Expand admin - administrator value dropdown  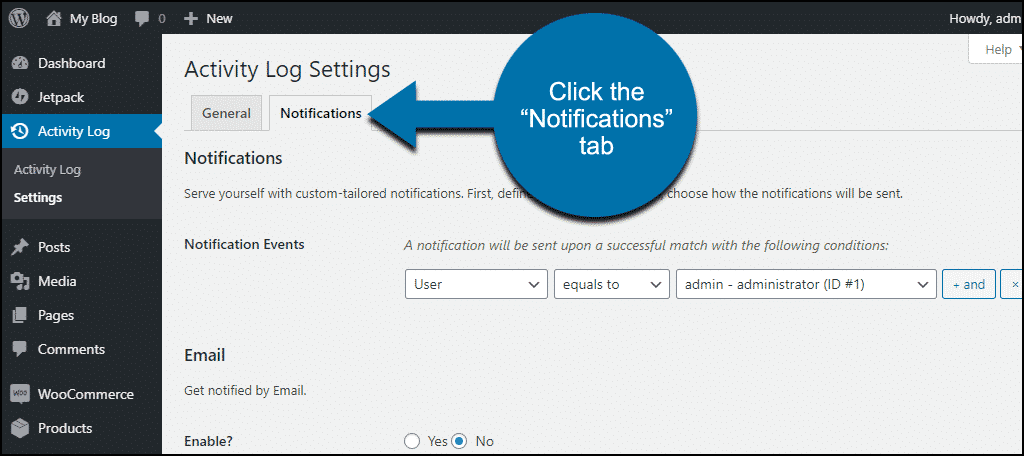(x=806, y=284)
